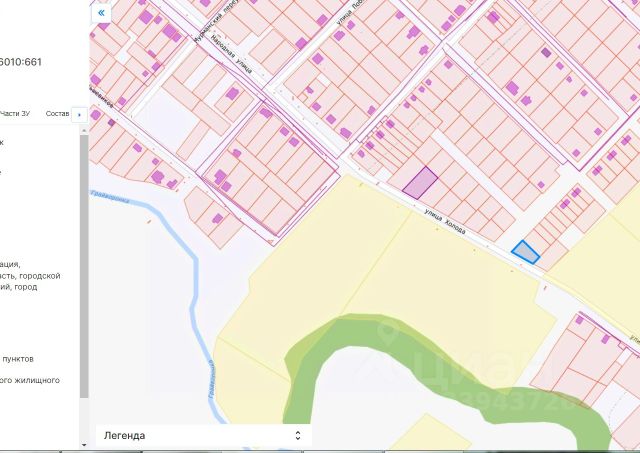The height and width of the screenshot is (453, 640).
Task: Select the blue-outlined gray parcel on map
Action: pos(526,253)
